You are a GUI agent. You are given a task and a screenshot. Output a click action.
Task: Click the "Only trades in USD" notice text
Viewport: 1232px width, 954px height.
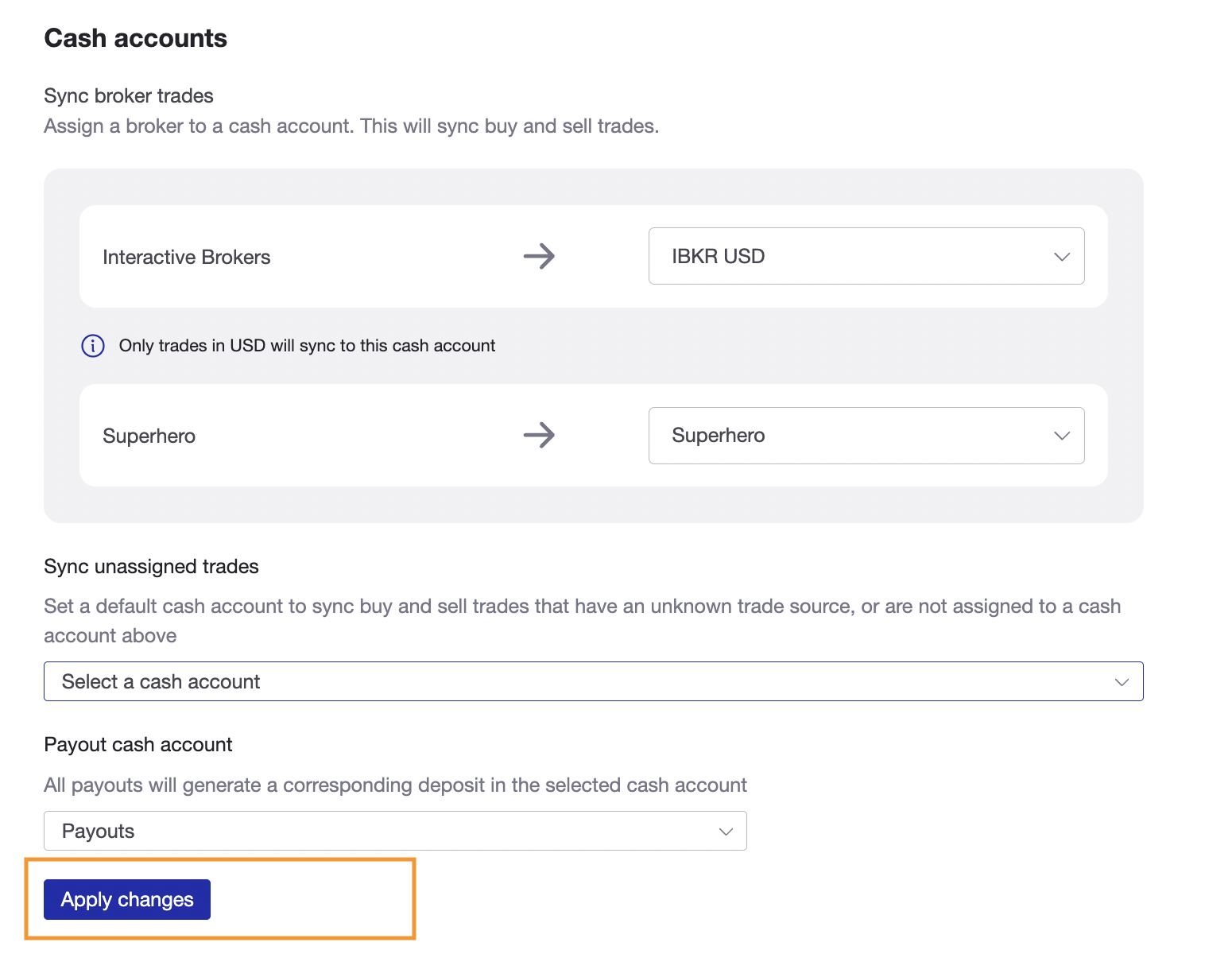307,346
